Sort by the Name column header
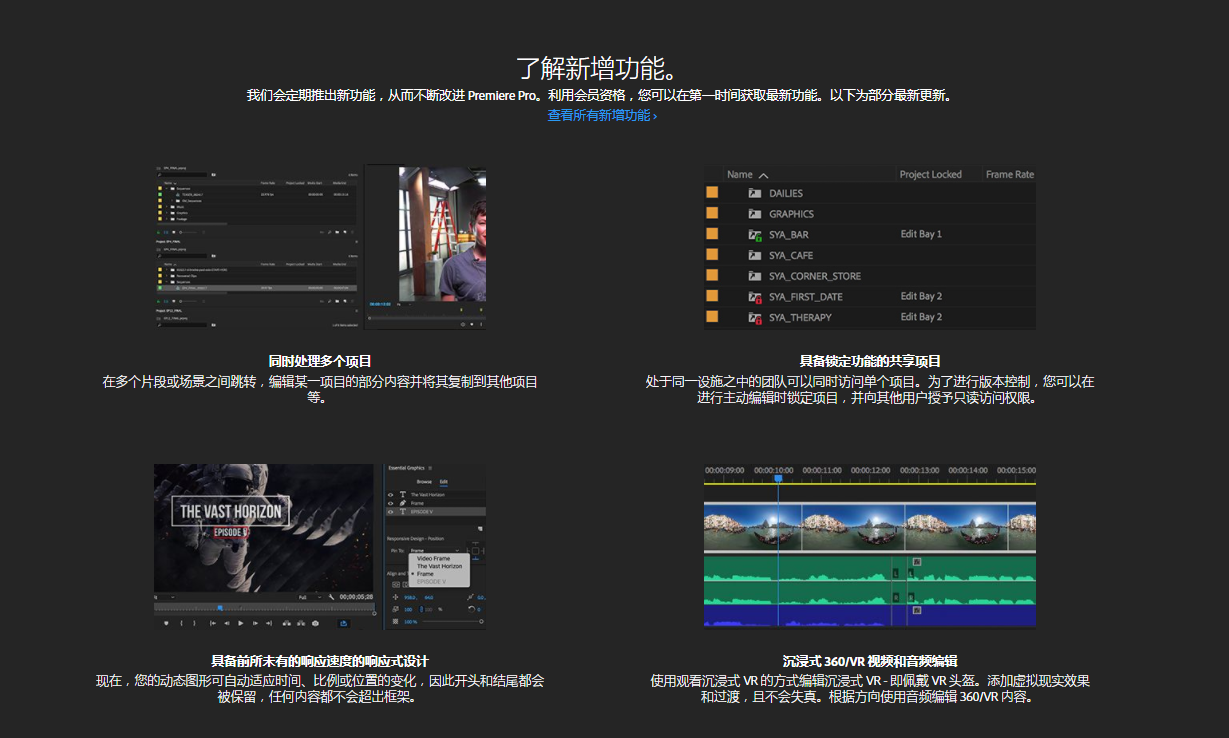The image size is (1229, 738). [x=747, y=174]
